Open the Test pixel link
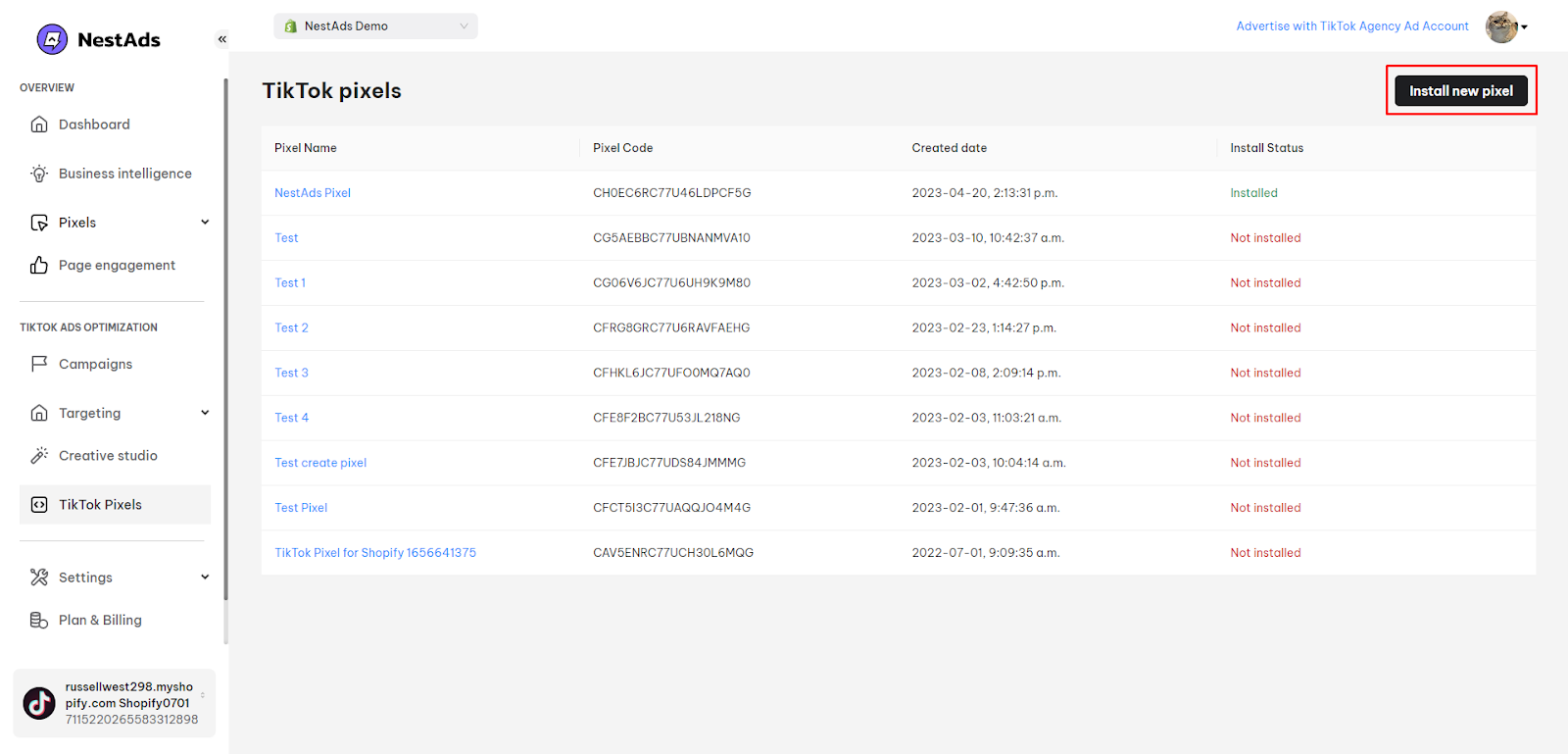Viewport: 1568px width, 754px height. pos(286,238)
